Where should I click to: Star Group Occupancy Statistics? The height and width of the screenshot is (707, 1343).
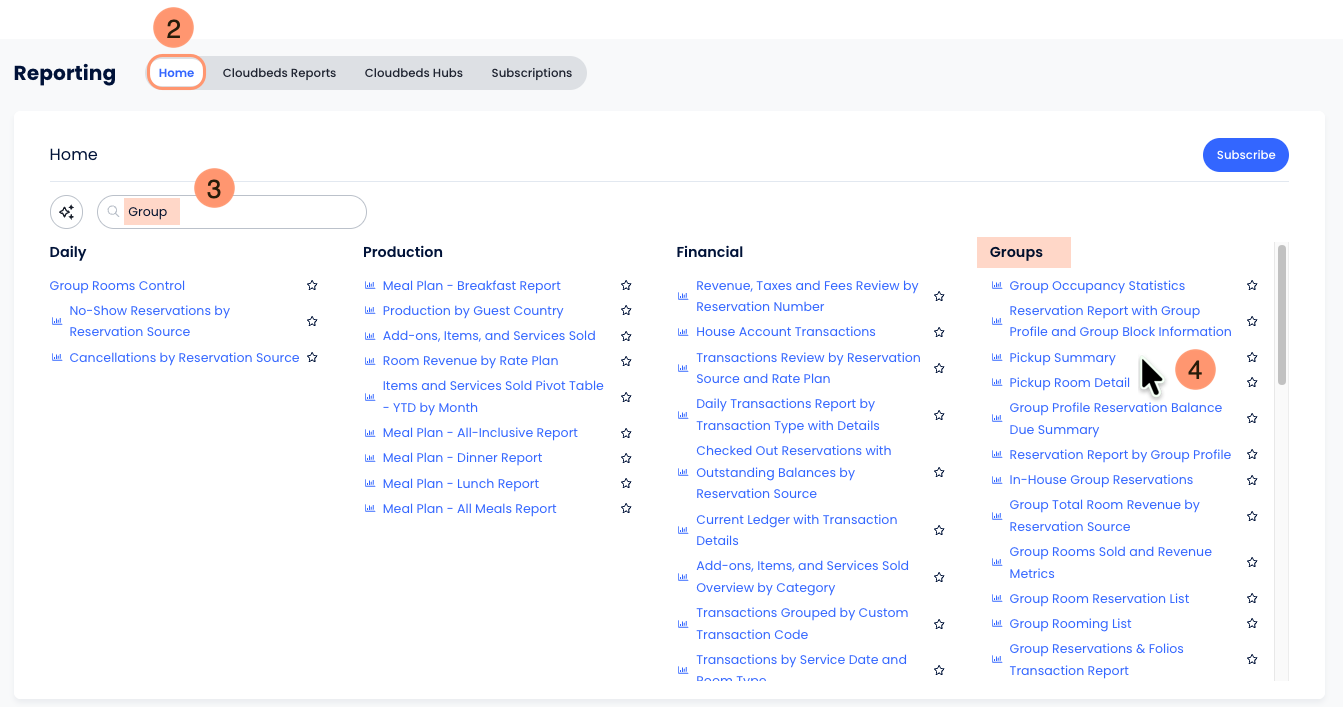click(x=1252, y=286)
